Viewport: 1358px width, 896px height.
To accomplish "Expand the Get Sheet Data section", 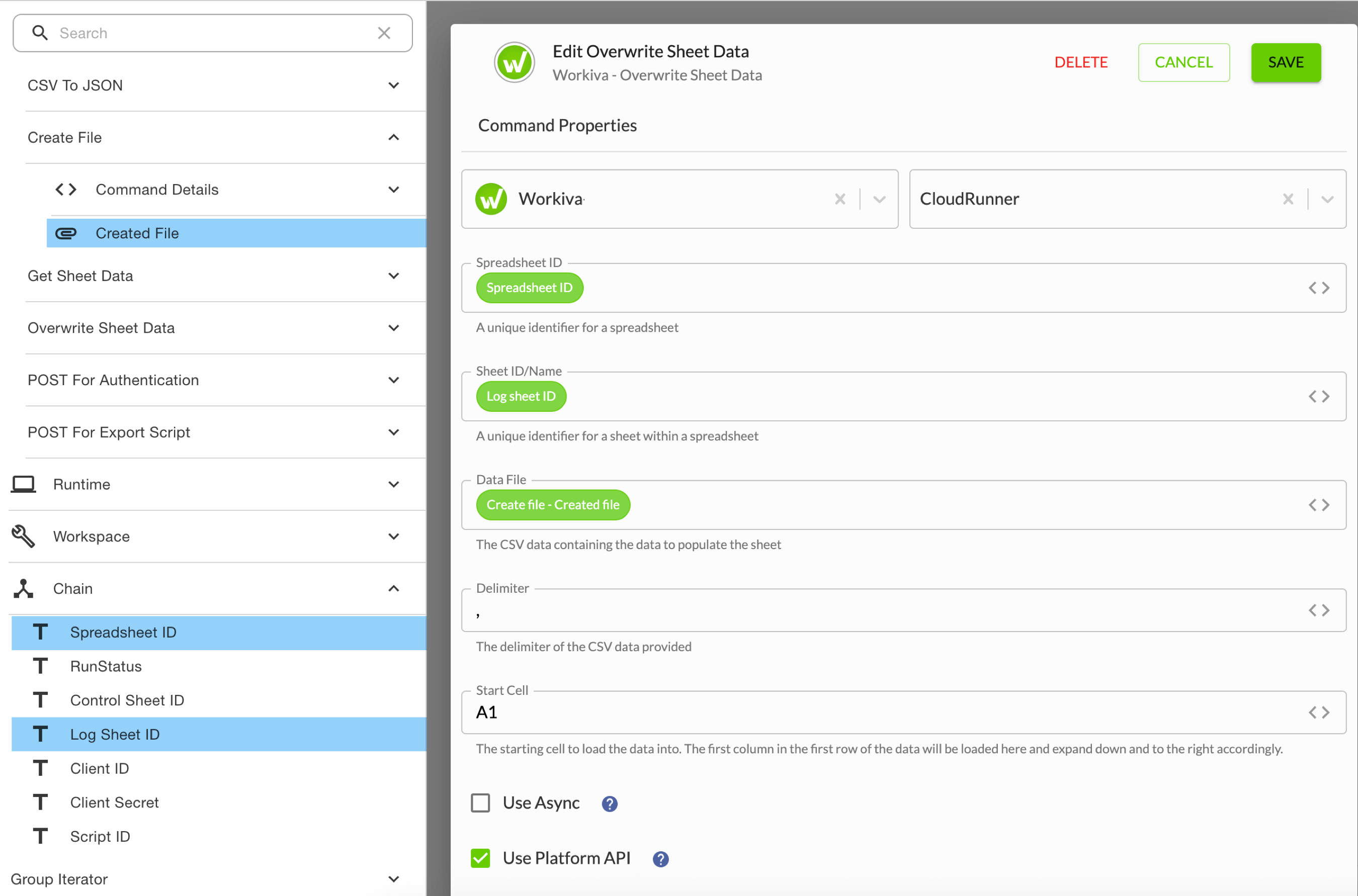I will pos(393,276).
